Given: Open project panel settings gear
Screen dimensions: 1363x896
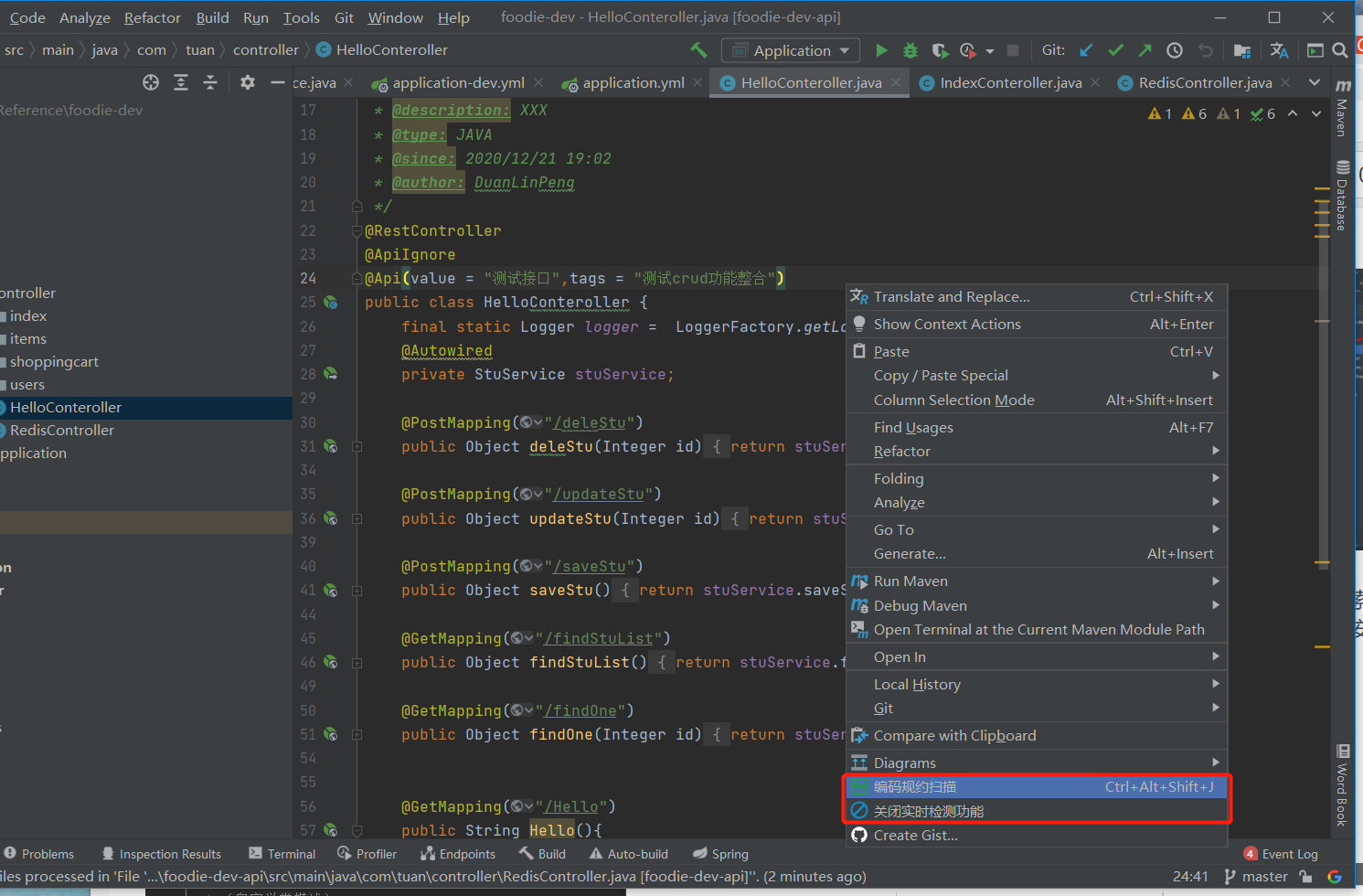Looking at the screenshot, I should [x=247, y=82].
